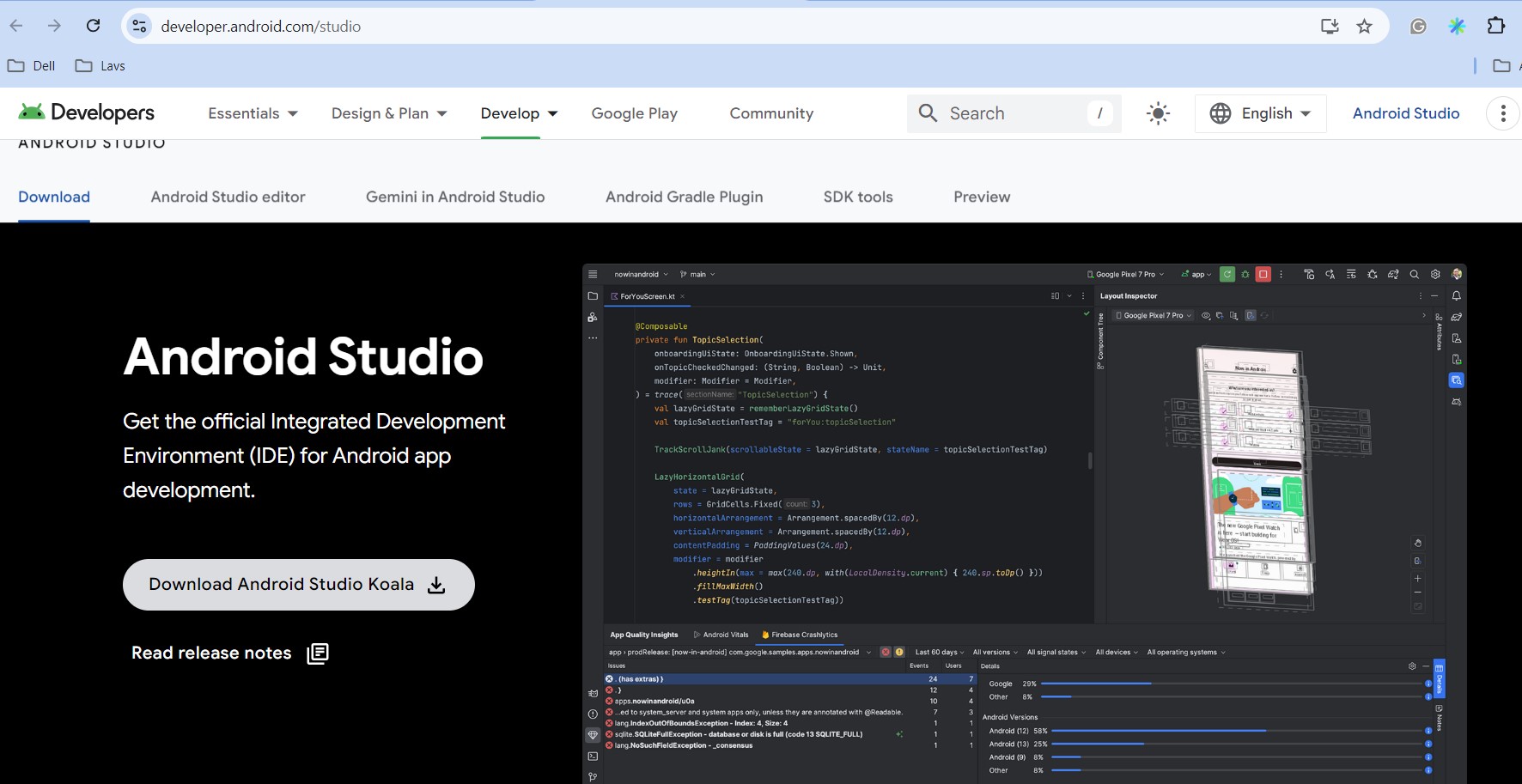Expand the Essentials menu

[x=253, y=113]
